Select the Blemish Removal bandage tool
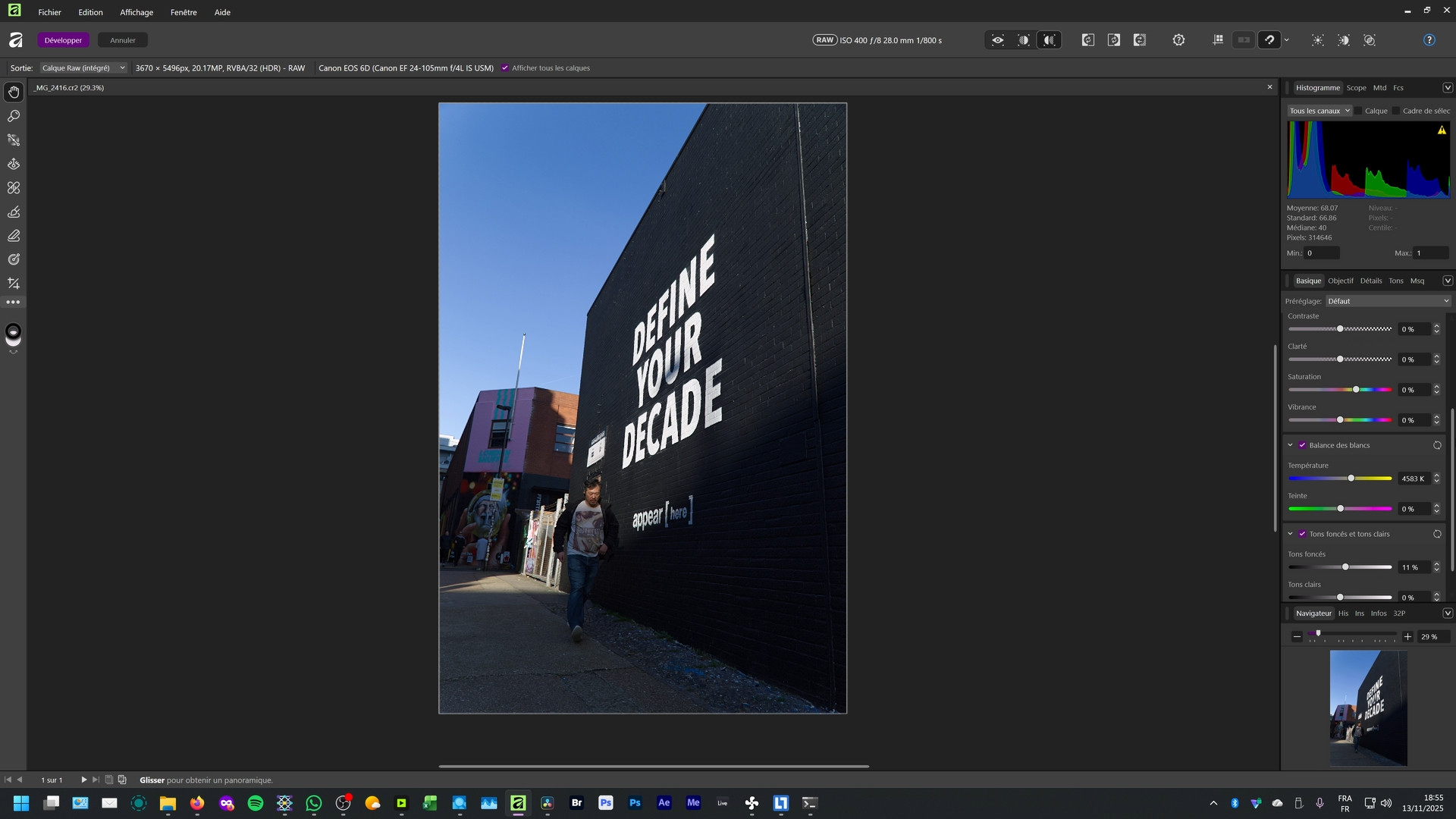This screenshot has height=819, width=1456. point(14,188)
